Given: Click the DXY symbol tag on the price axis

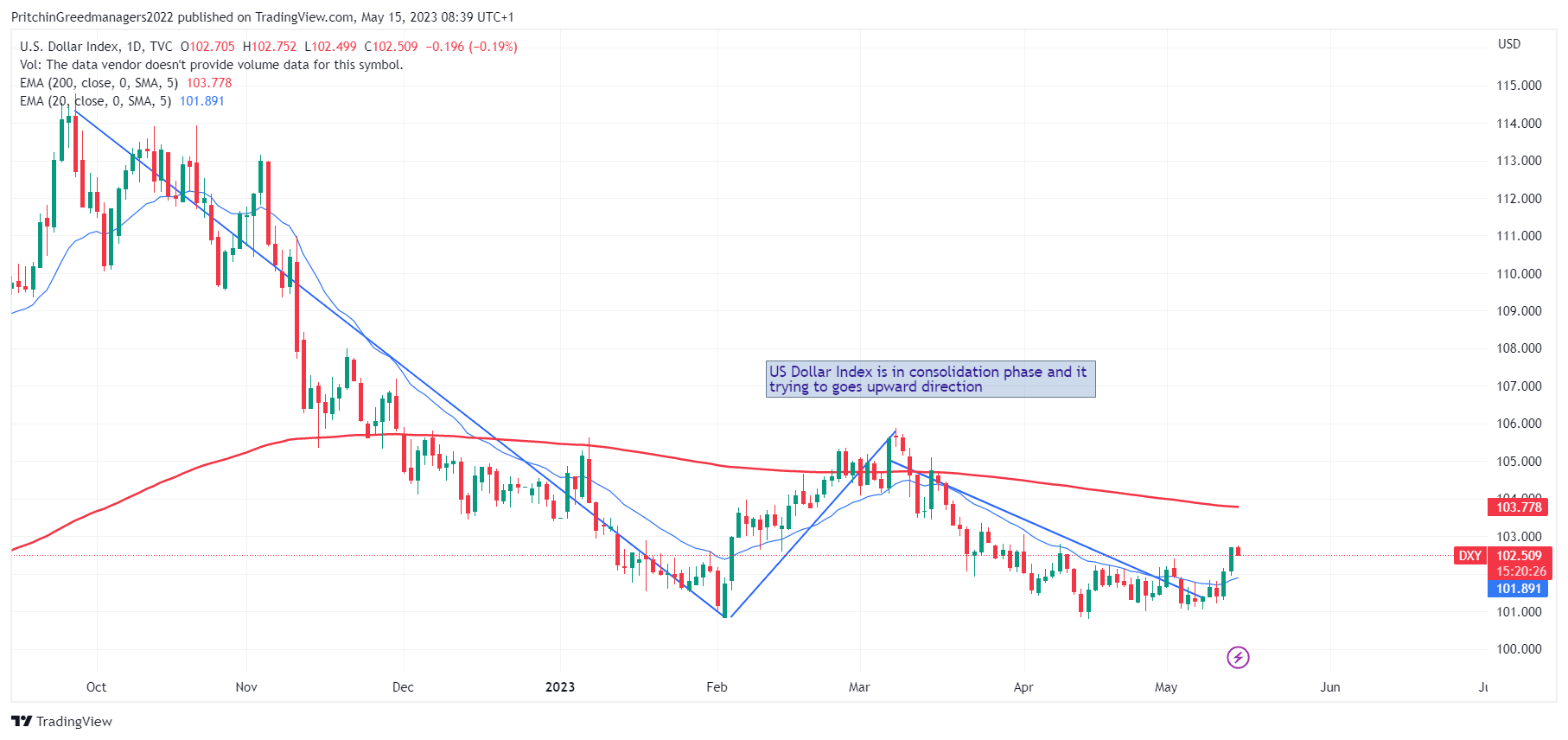Looking at the screenshot, I should click(x=1470, y=556).
